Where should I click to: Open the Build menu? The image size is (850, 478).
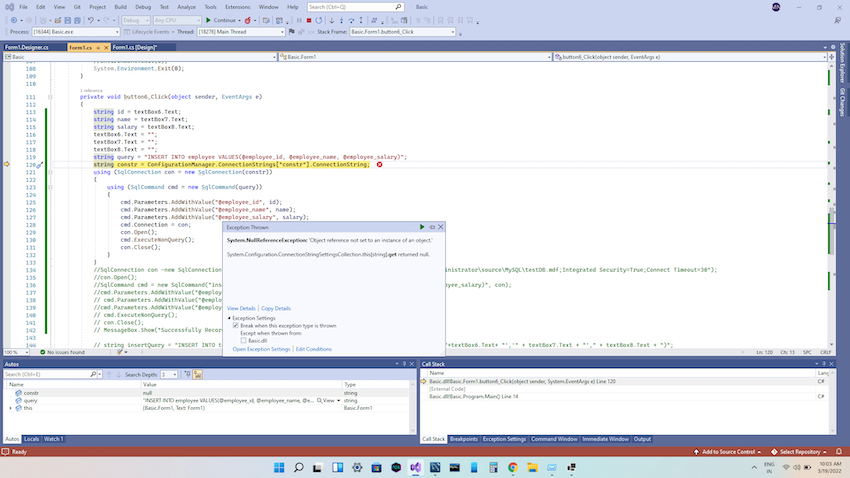point(120,7)
